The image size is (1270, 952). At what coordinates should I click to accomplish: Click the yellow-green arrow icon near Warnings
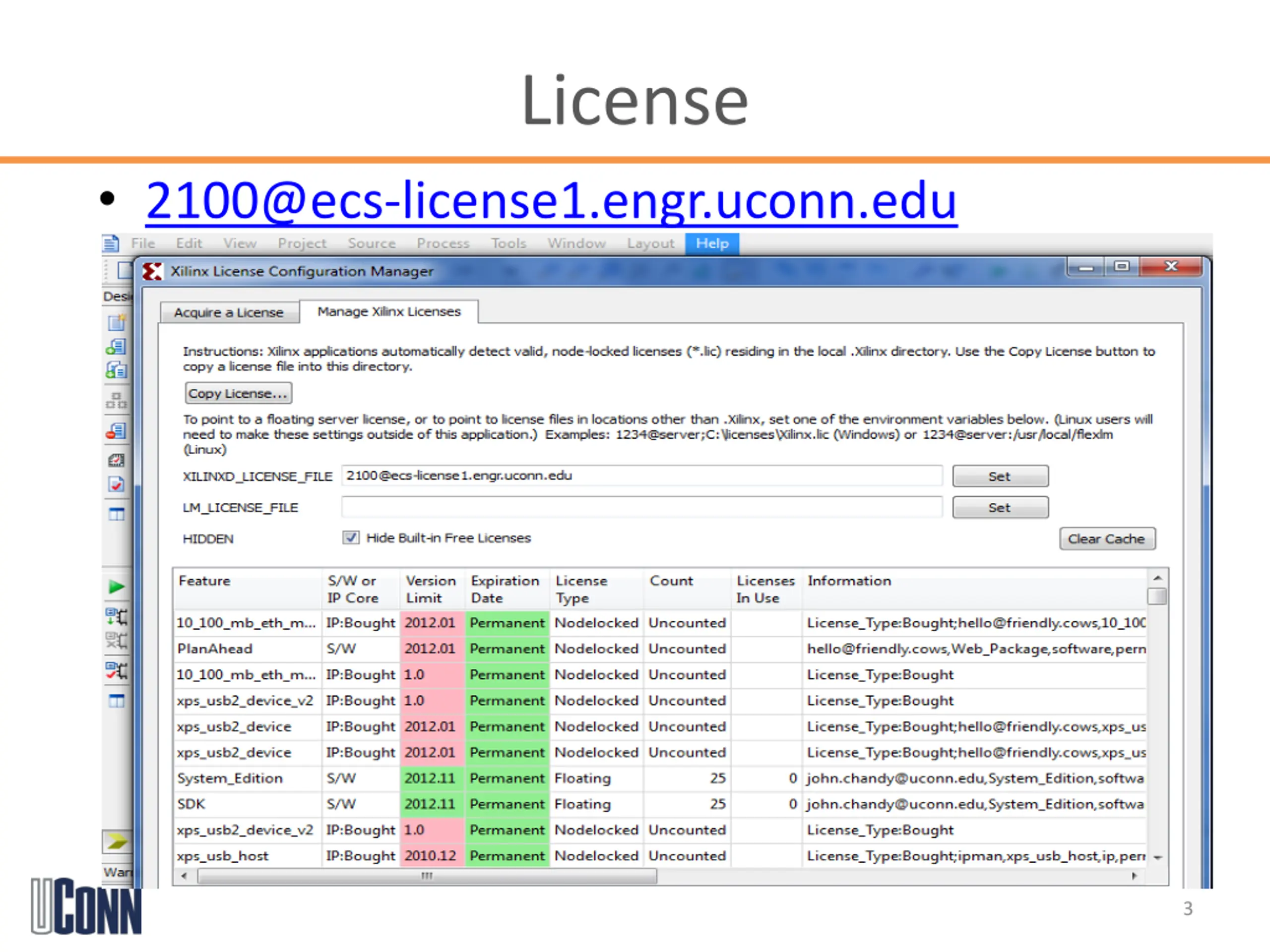pos(117,842)
